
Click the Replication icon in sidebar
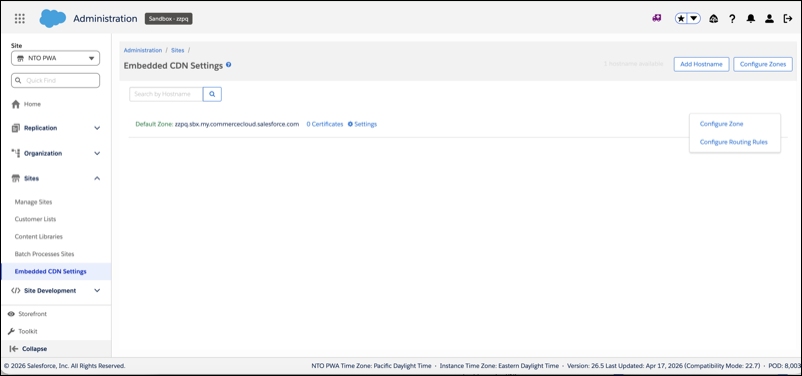[15, 128]
